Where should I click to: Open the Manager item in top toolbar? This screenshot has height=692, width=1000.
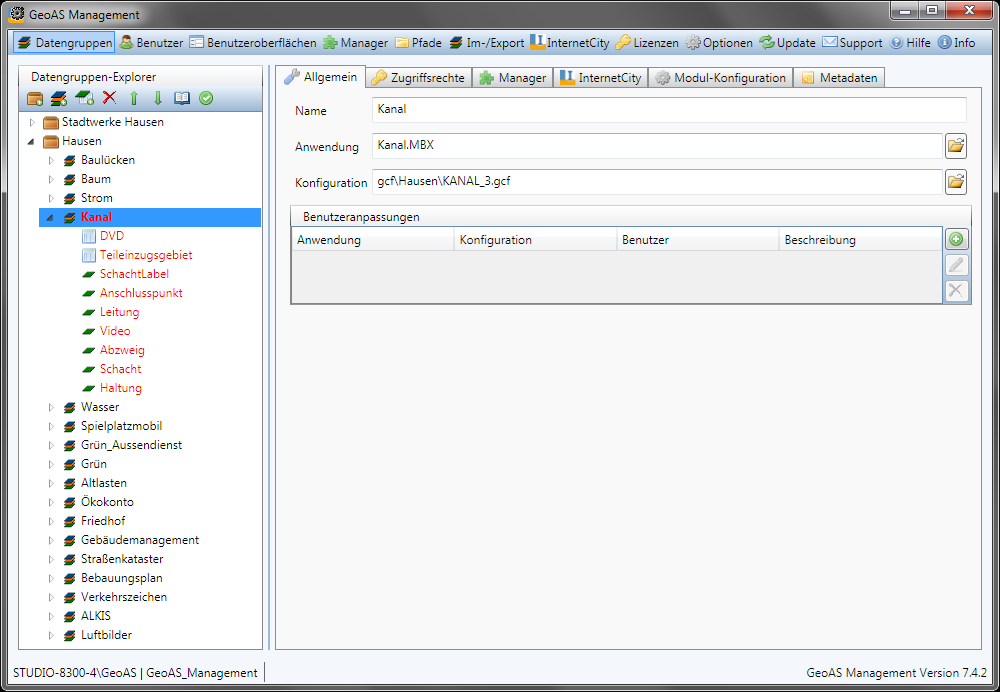click(x=355, y=43)
